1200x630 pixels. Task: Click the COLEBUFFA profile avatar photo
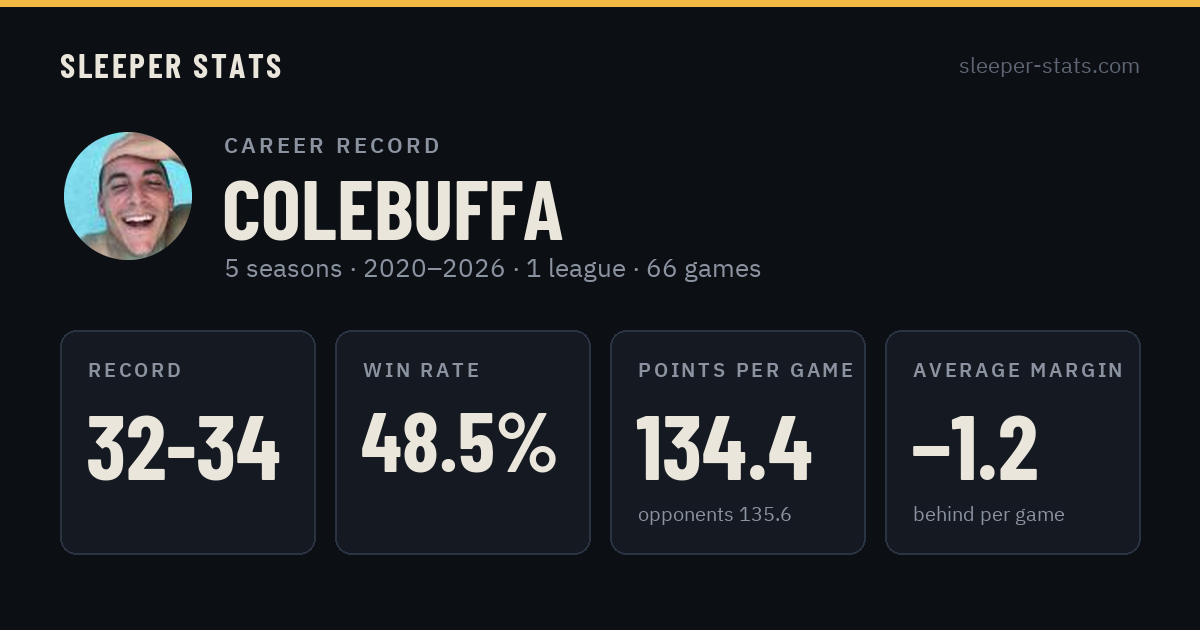pos(128,196)
